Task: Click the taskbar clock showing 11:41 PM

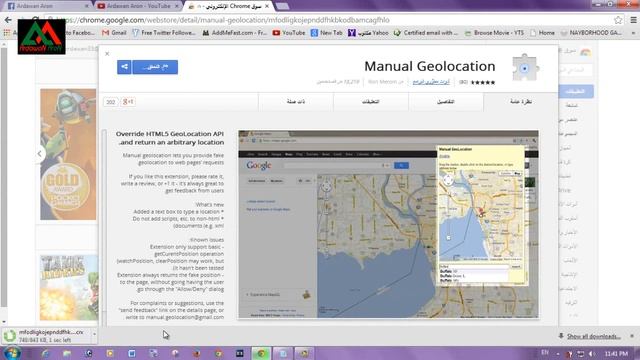Action: click(x=616, y=353)
